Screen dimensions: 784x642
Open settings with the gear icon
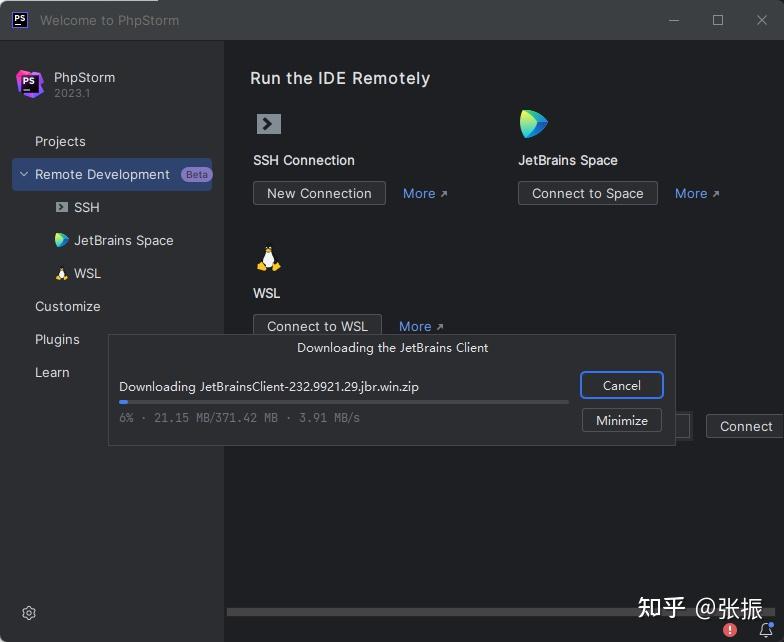coord(29,613)
